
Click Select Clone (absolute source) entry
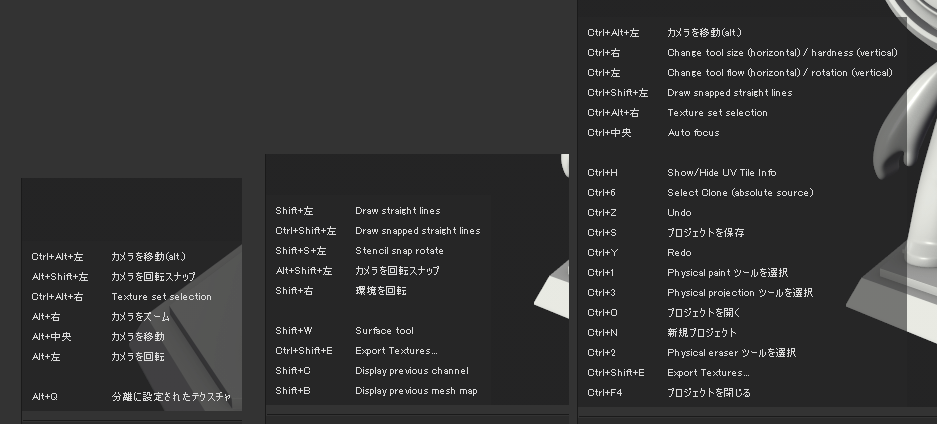tap(740, 193)
